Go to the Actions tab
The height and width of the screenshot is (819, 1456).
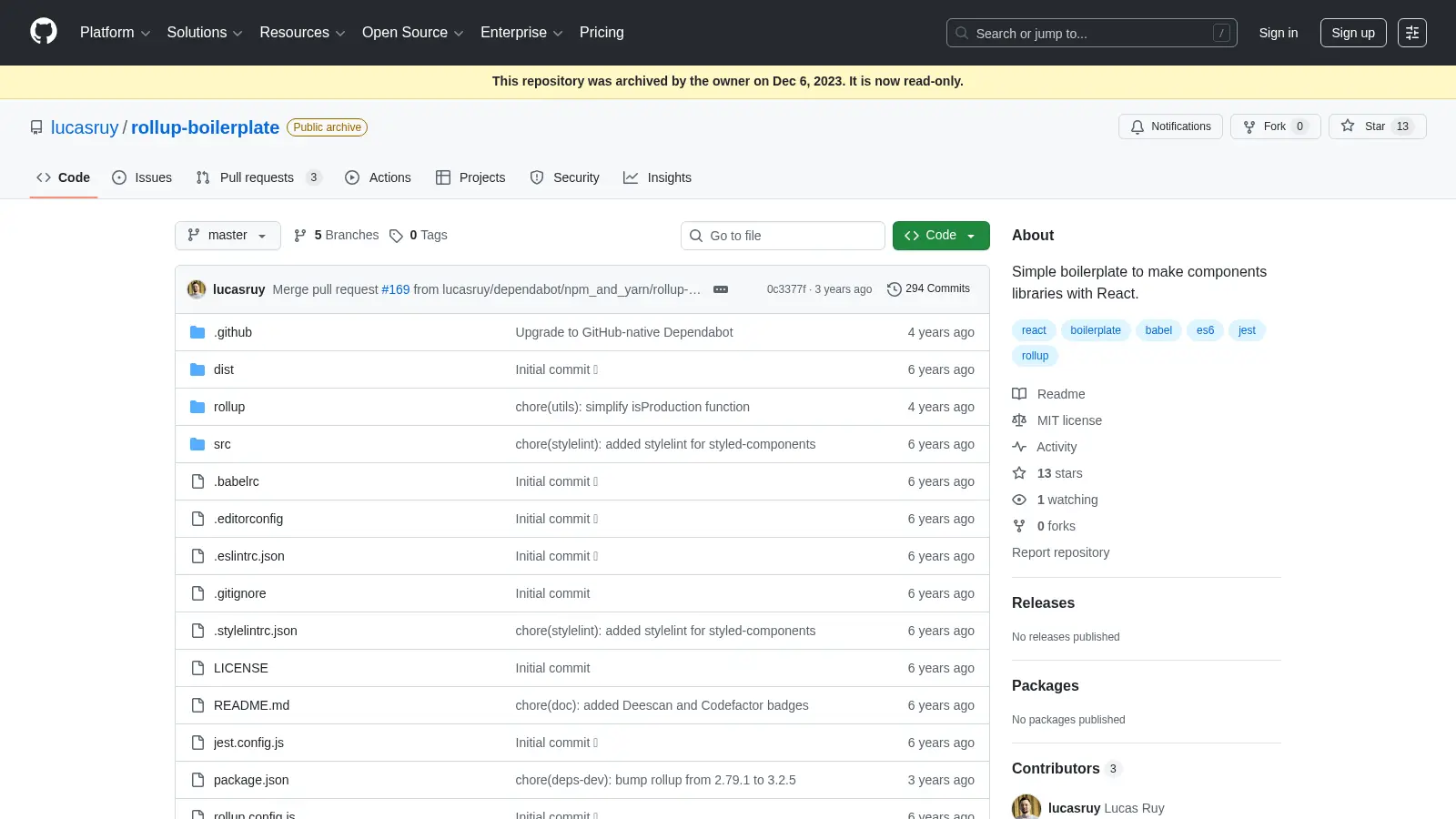pos(378,177)
